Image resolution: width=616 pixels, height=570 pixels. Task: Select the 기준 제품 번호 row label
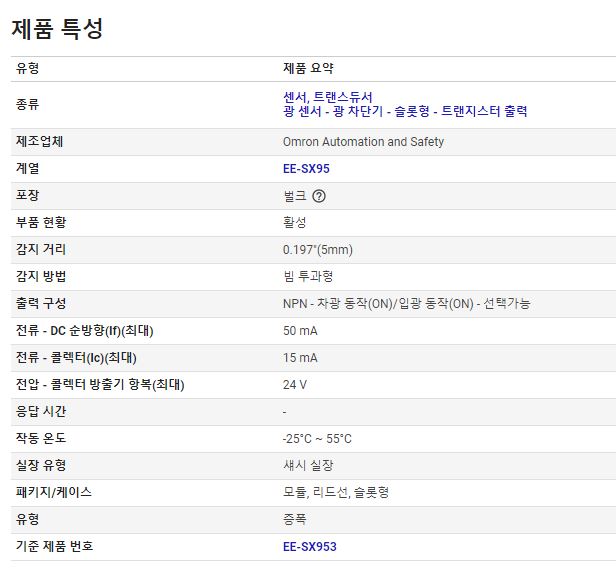pos(54,546)
